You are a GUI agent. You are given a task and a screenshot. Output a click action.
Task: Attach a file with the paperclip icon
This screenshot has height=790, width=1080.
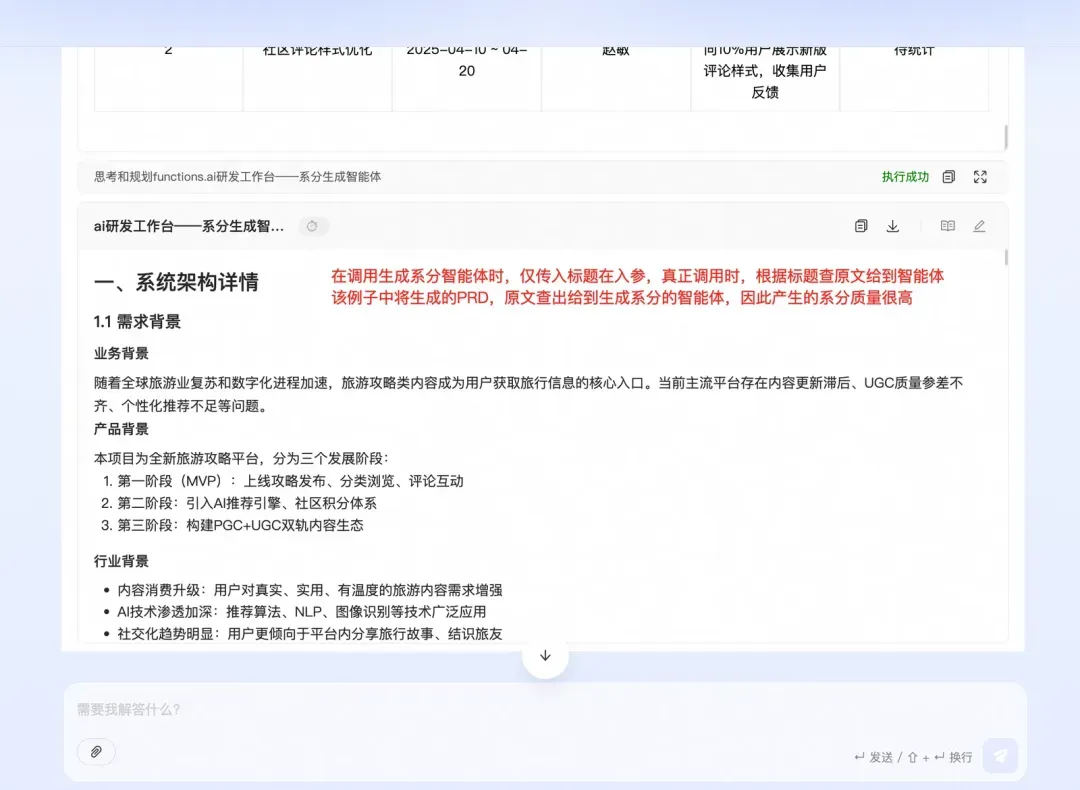point(96,751)
